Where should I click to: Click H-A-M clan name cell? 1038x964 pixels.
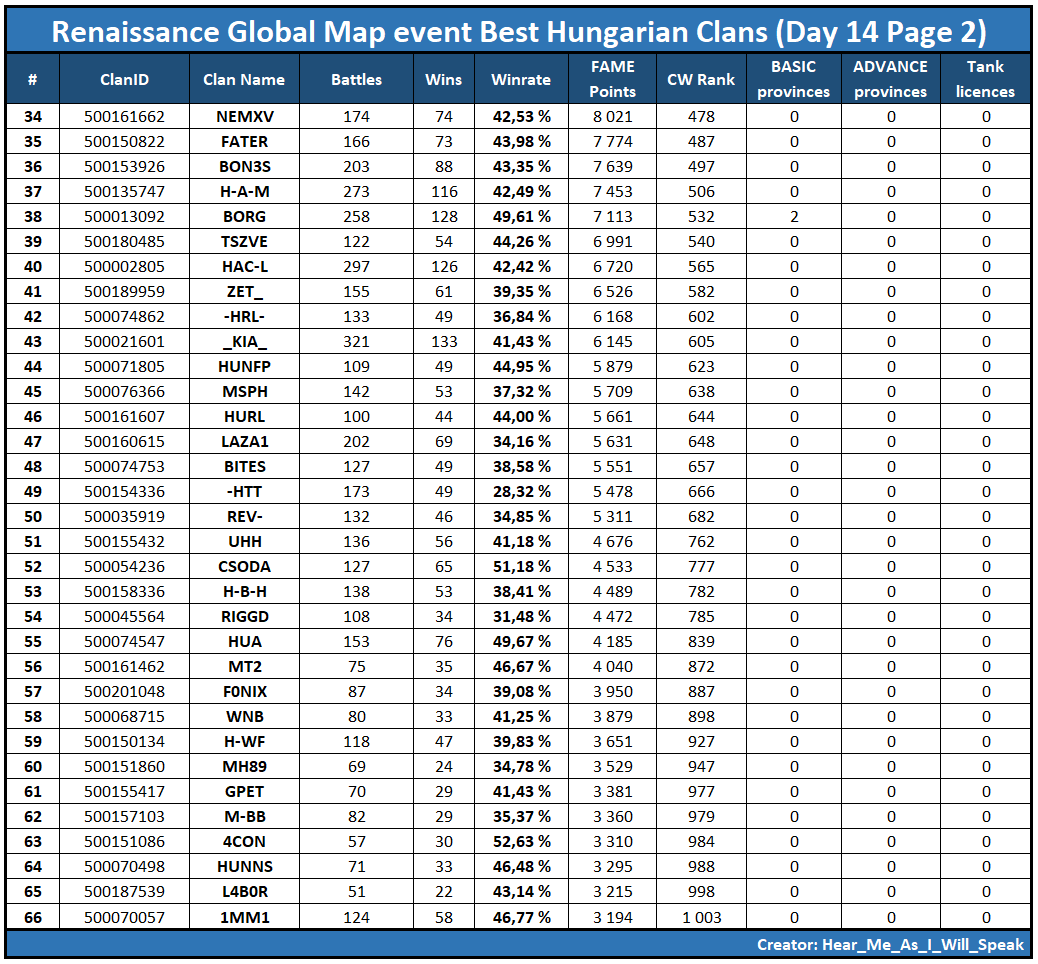click(x=245, y=192)
